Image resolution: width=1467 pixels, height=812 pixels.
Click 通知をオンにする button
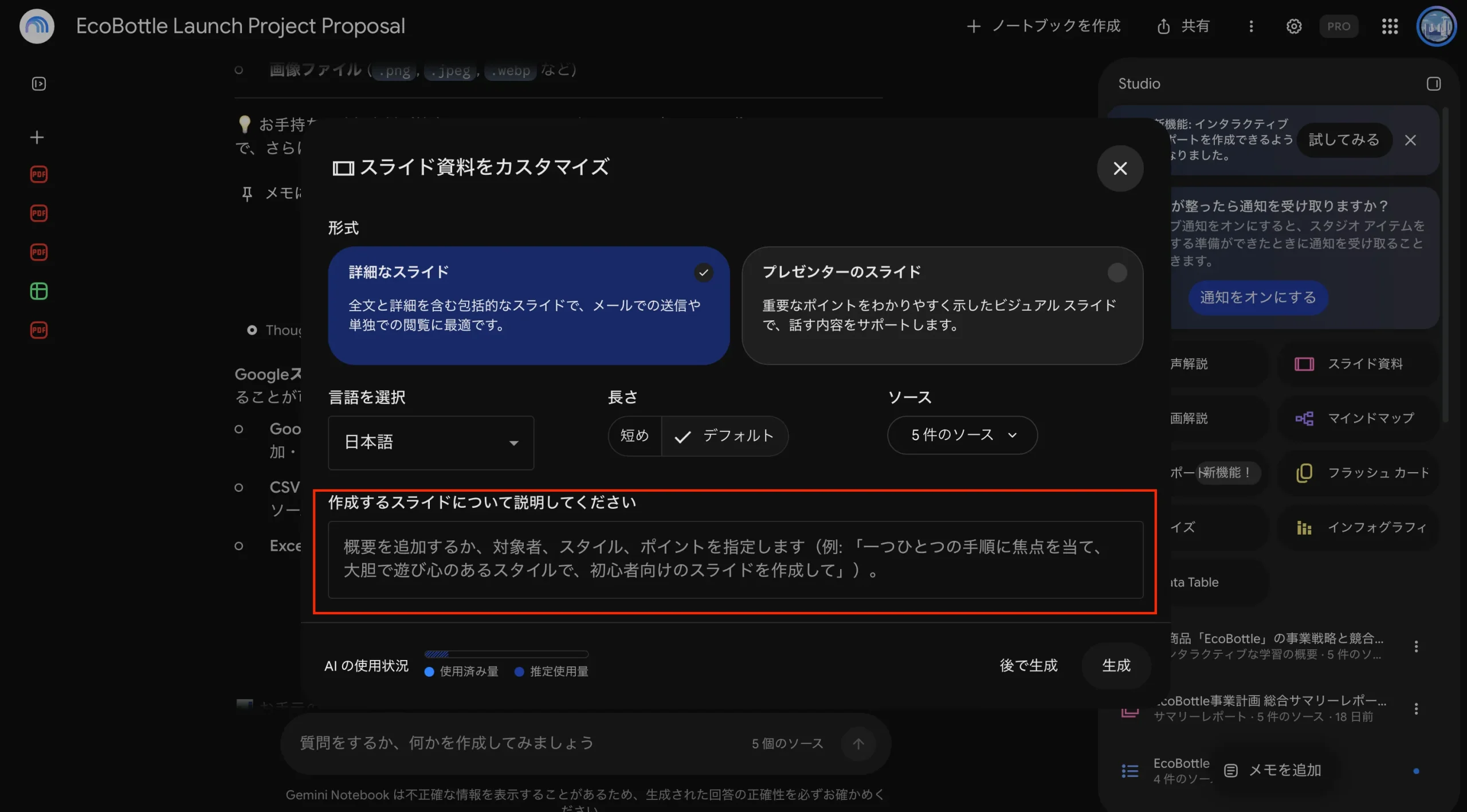(x=1258, y=297)
